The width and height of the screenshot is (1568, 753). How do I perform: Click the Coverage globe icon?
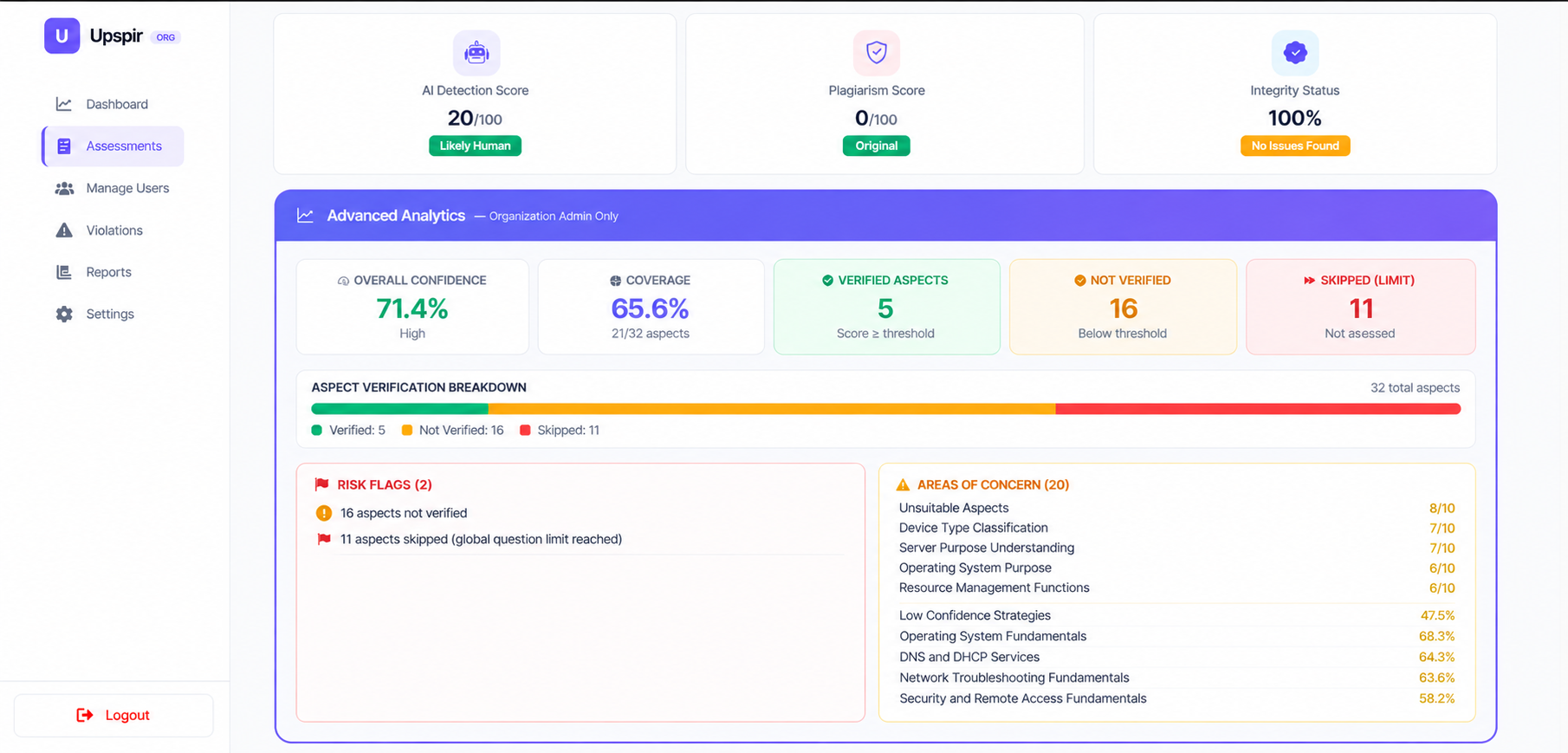tap(615, 281)
